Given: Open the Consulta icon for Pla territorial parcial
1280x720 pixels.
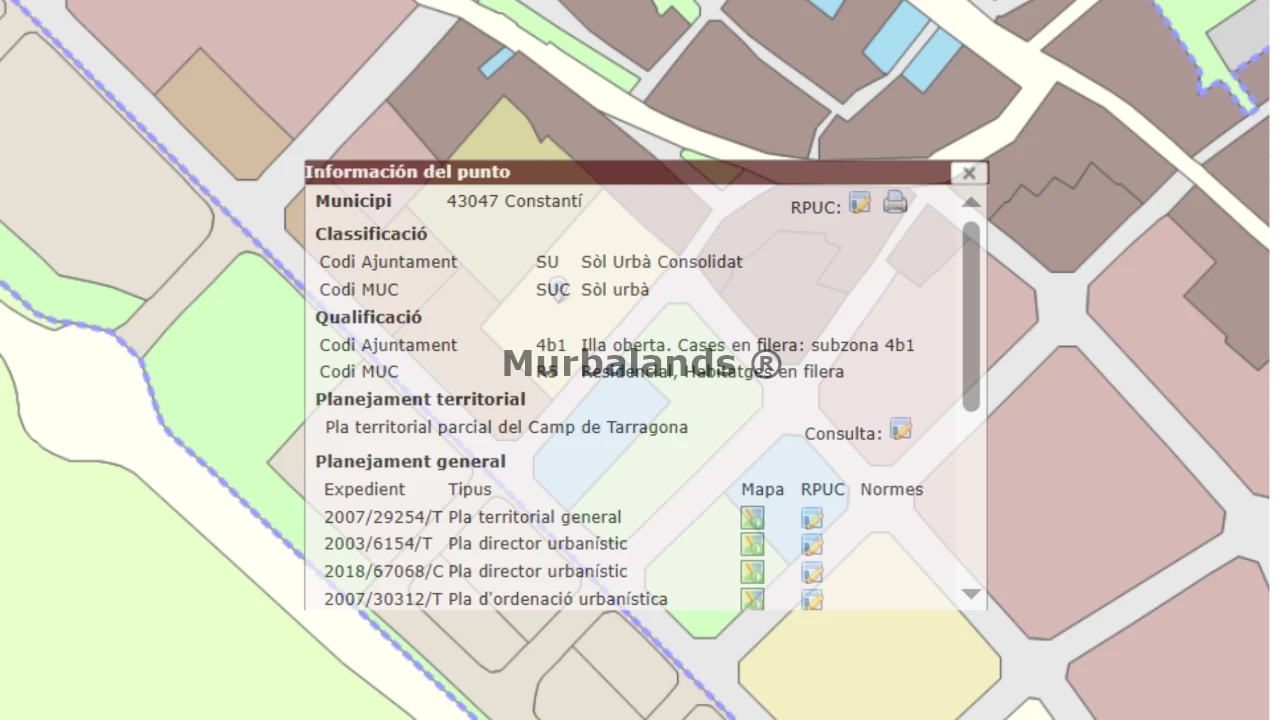Looking at the screenshot, I should (900, 430).
